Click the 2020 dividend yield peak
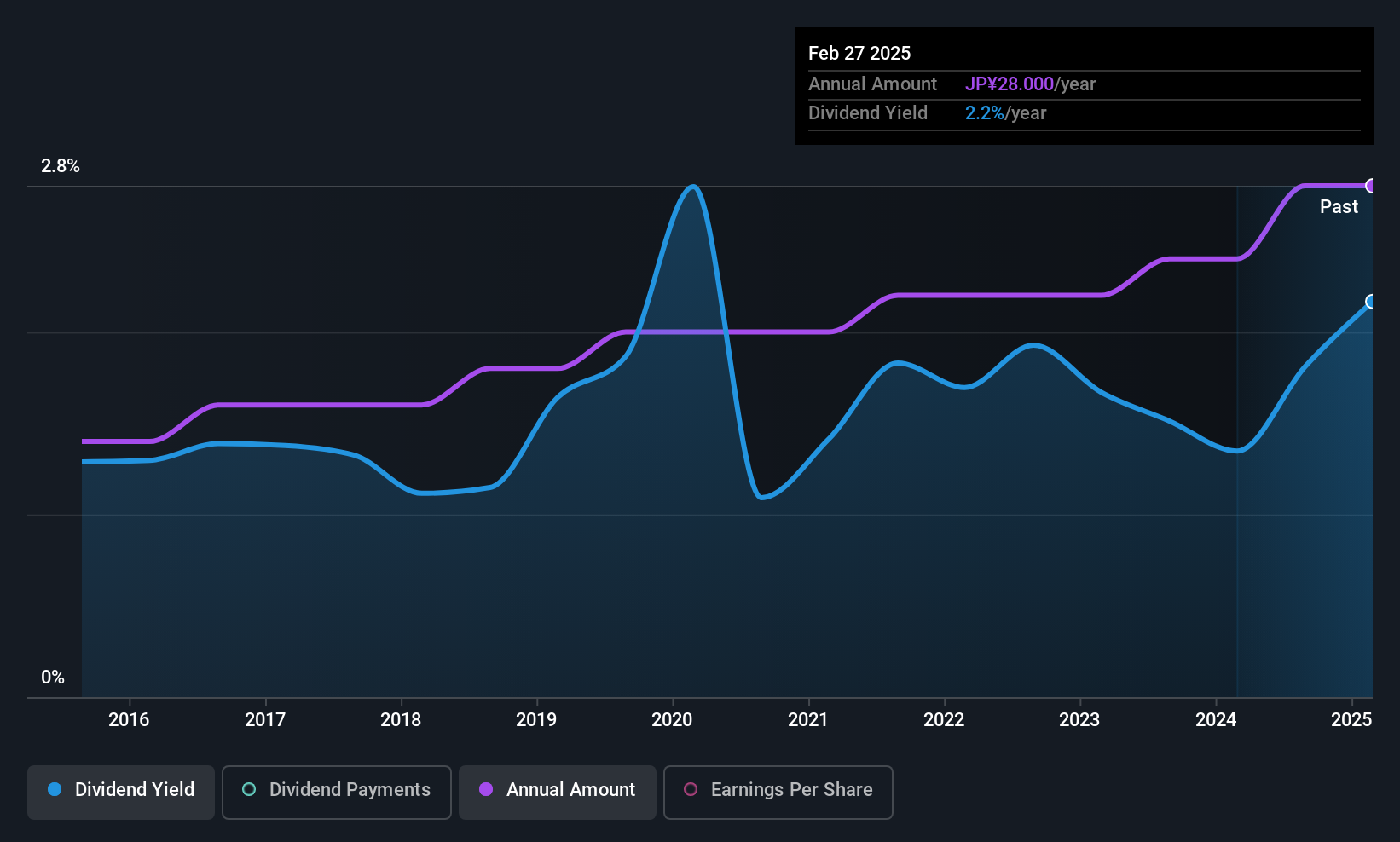1400x842 pixels. [x=693, y=187]
